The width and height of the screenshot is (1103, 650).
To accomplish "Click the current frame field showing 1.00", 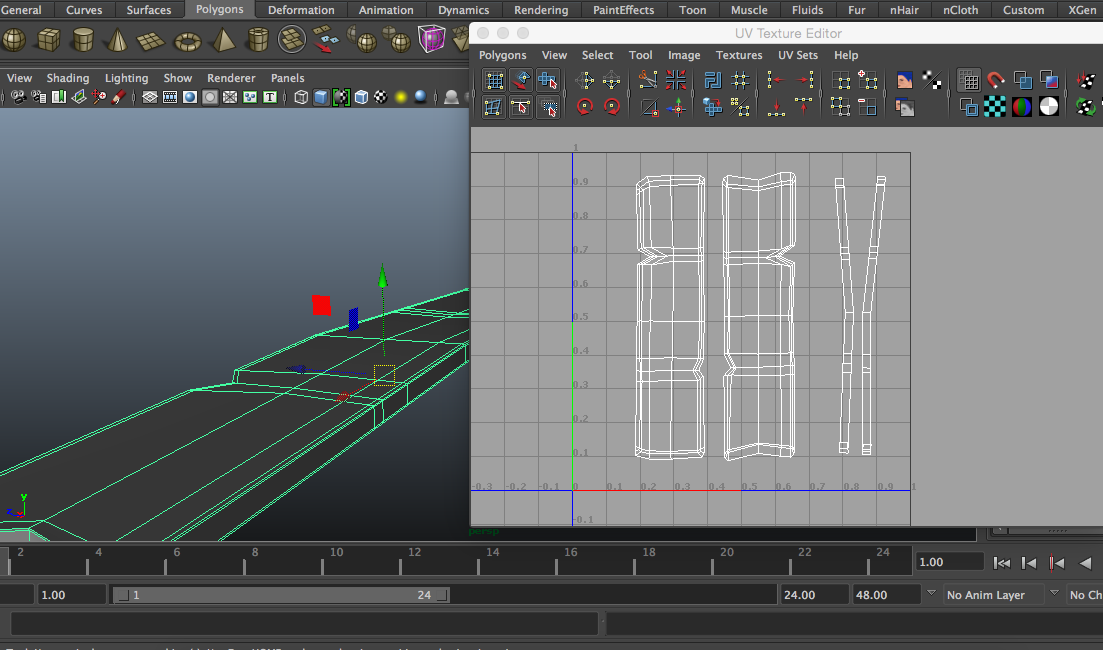I will coord(948,562).
